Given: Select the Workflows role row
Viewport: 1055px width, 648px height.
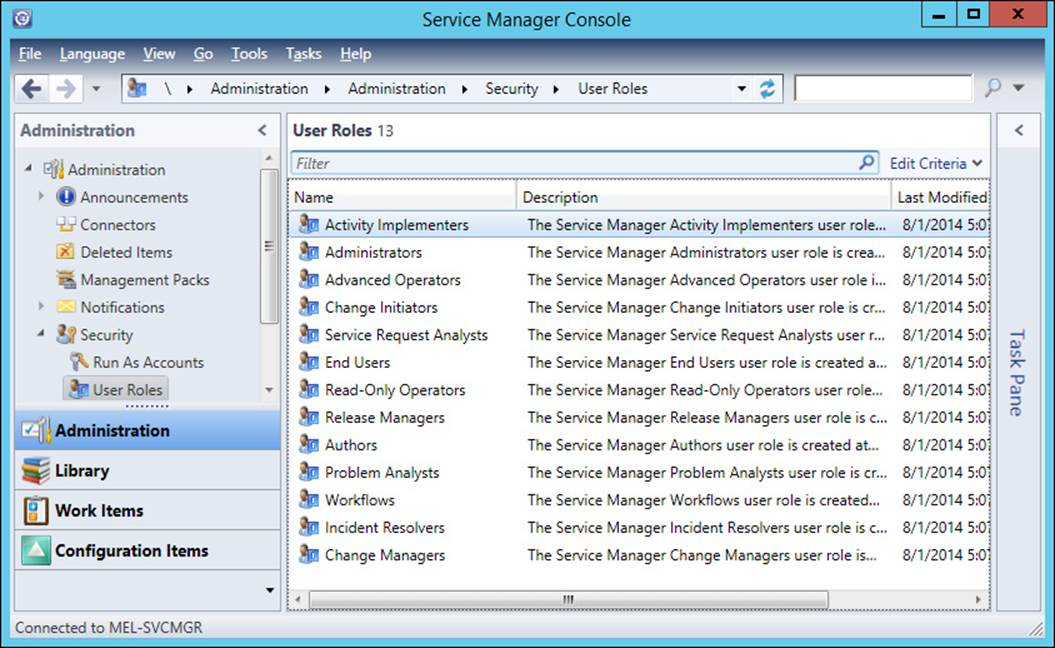Looking at the screenshot, I should tap(639, 500).
